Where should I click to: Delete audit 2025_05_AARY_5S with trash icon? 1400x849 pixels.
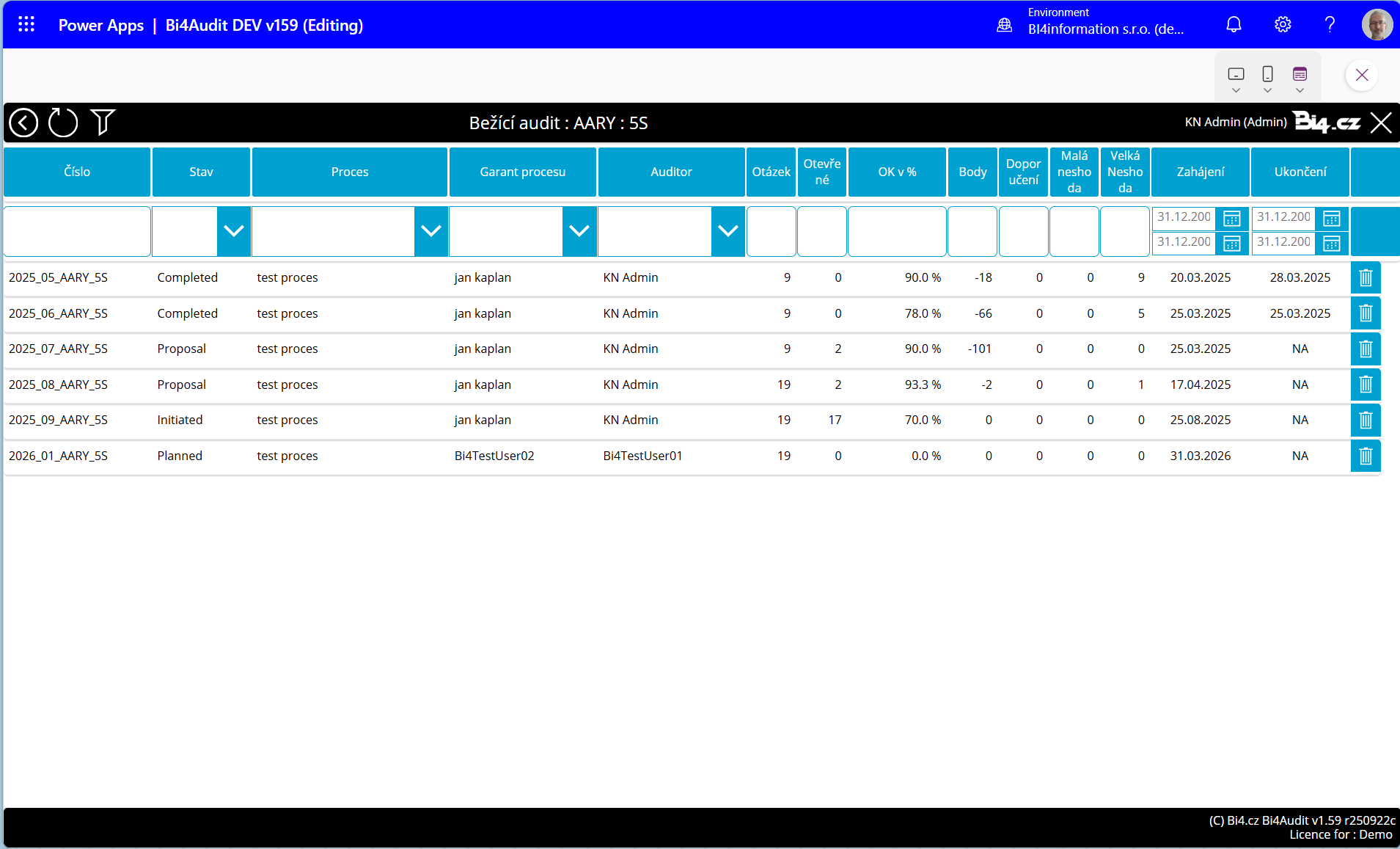coord(1365,278)
